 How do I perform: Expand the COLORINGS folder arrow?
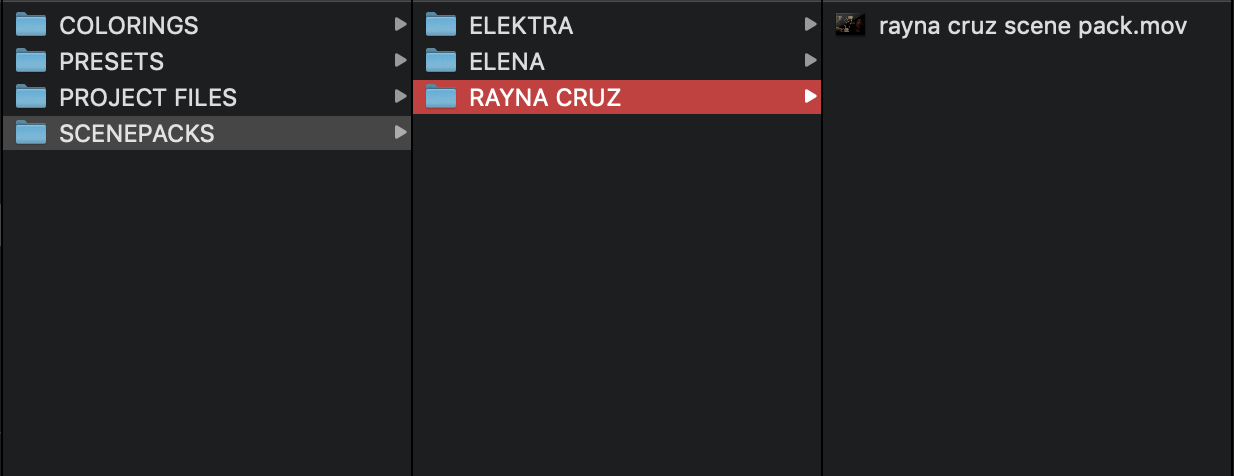400,25
